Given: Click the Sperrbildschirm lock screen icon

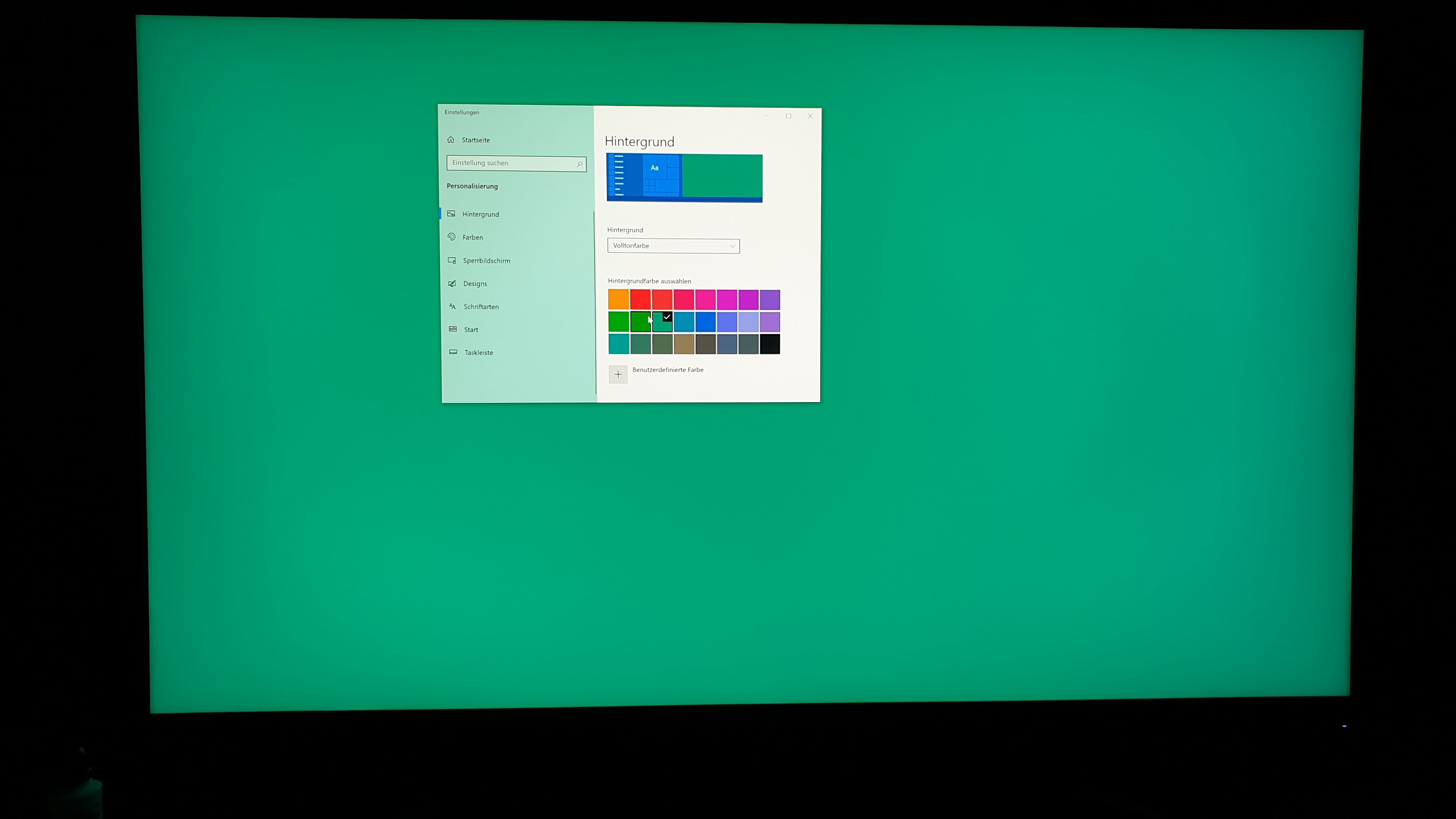Looking at the screenshot, I should click(x=452, y=260).
